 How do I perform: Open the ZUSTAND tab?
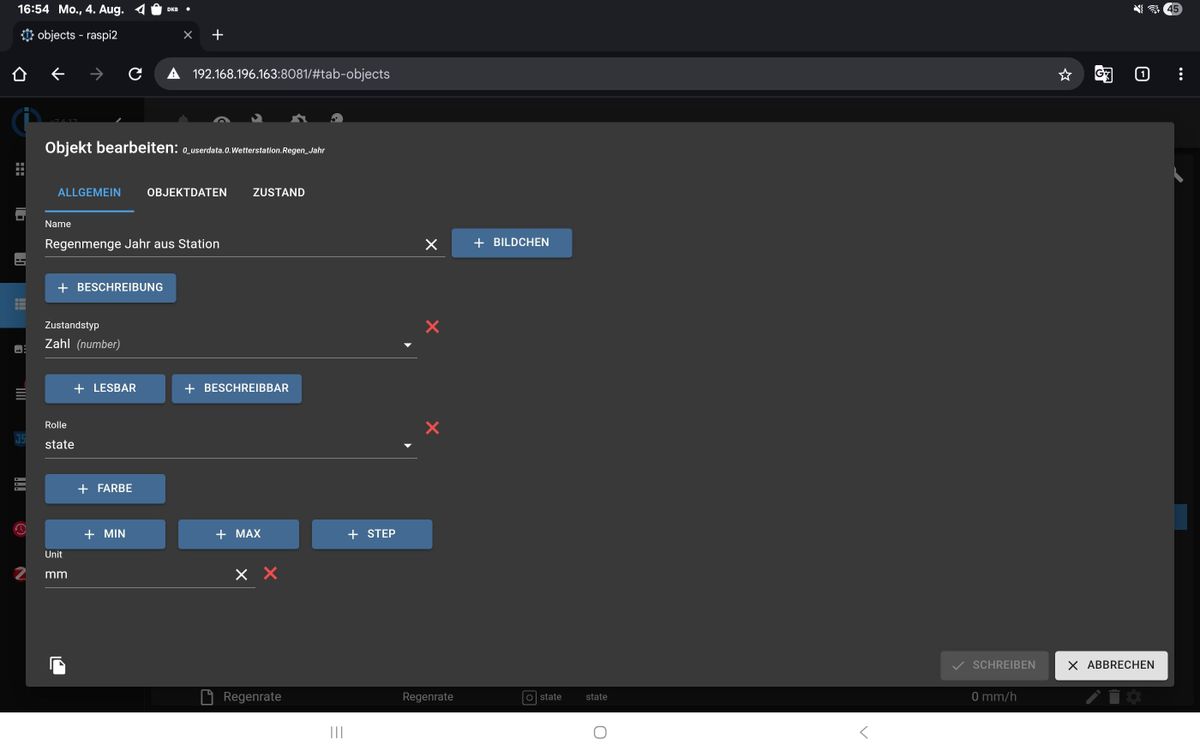[x=279, y=192]
